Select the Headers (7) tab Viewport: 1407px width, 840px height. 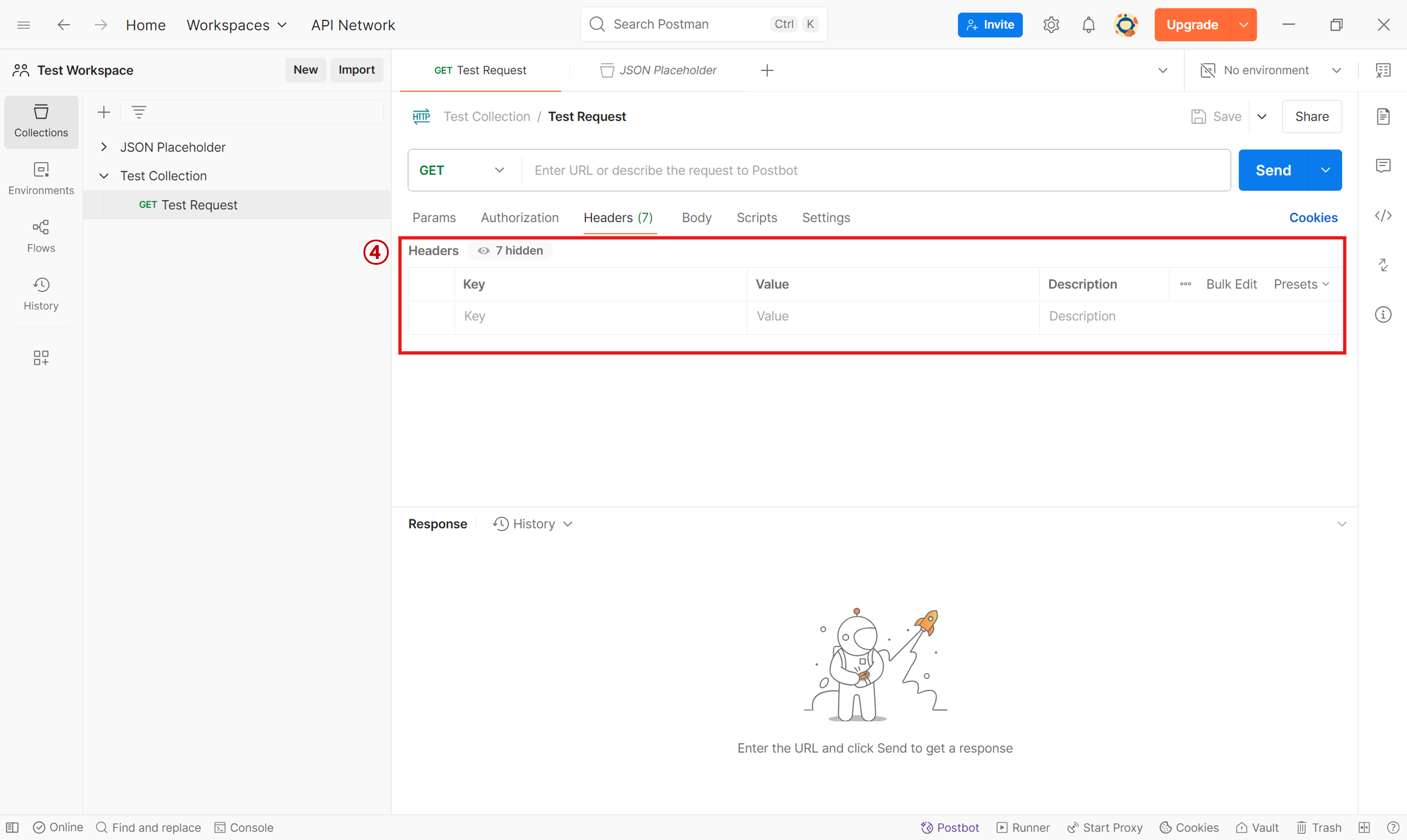(618, 218)
